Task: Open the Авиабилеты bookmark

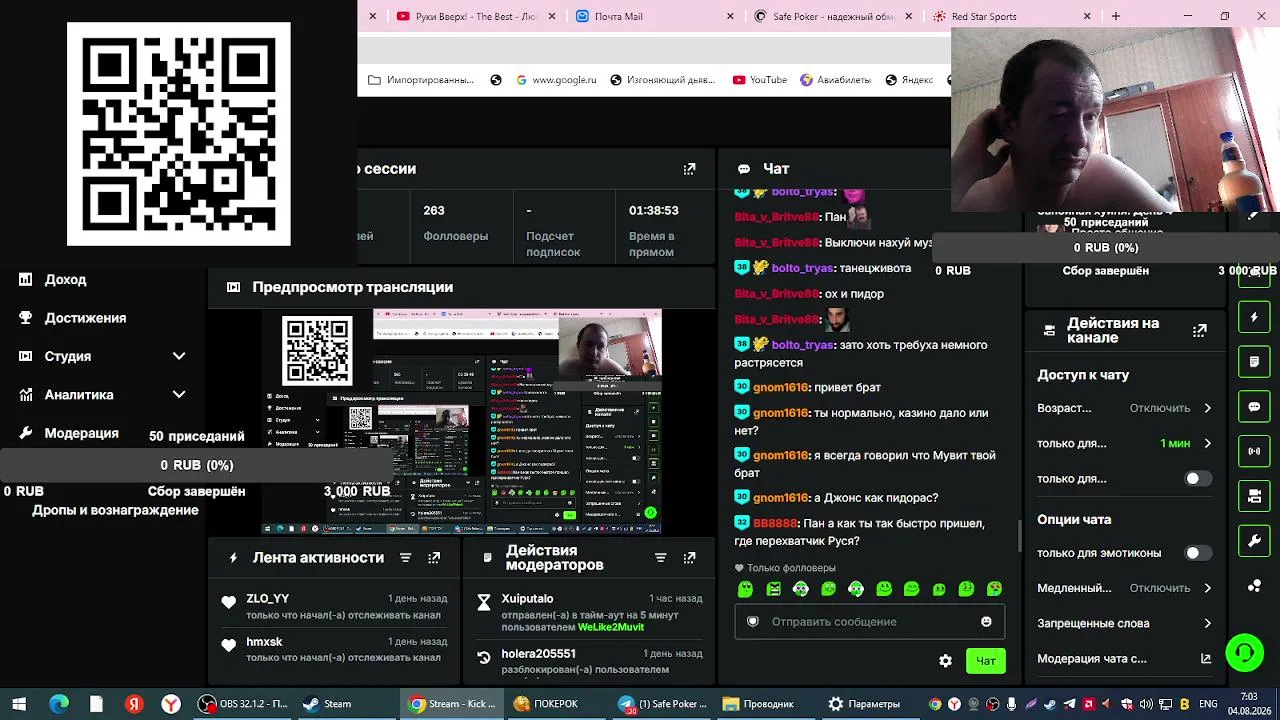Action: (x=835, y=80)
